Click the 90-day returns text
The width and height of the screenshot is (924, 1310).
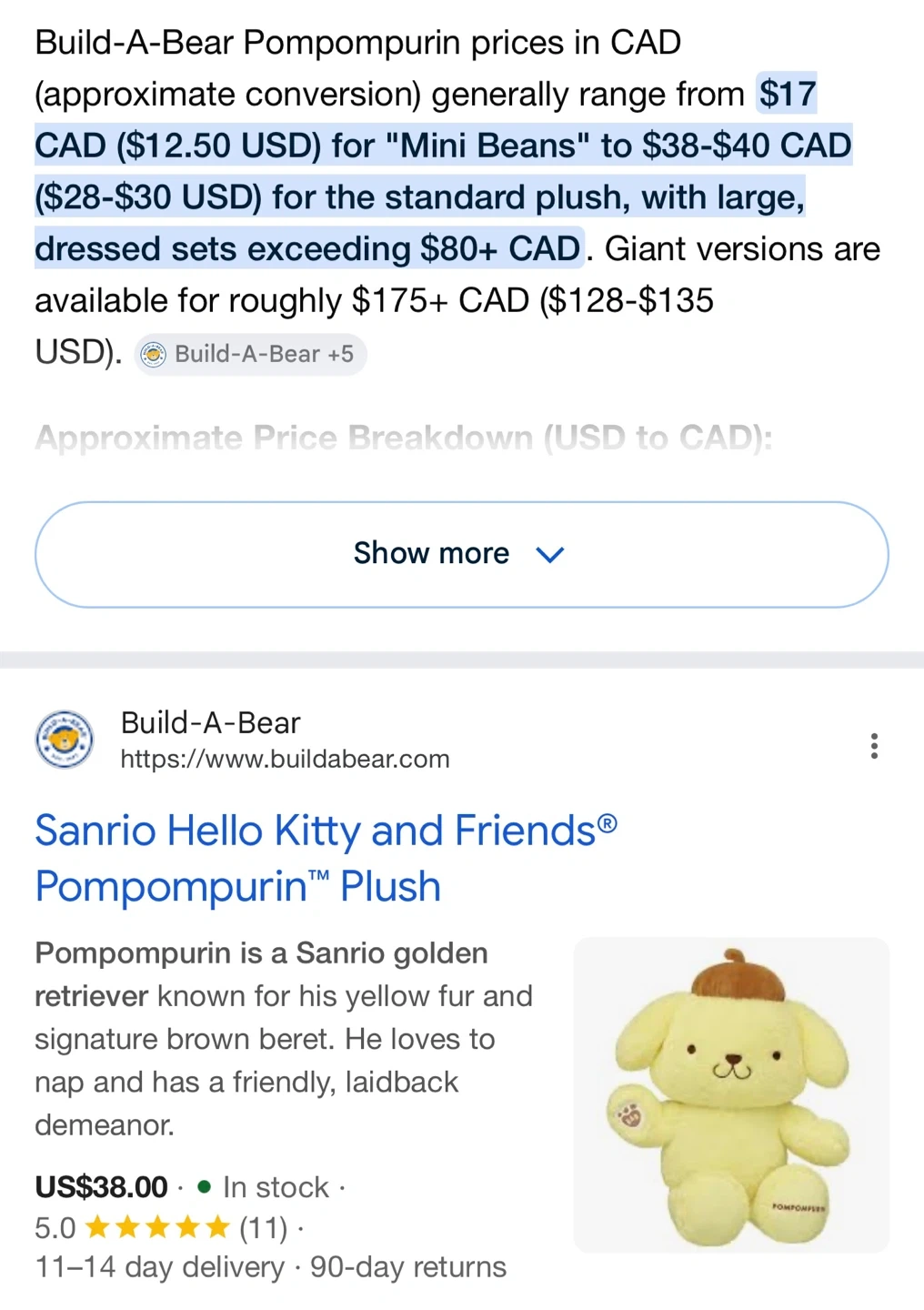408,1266
